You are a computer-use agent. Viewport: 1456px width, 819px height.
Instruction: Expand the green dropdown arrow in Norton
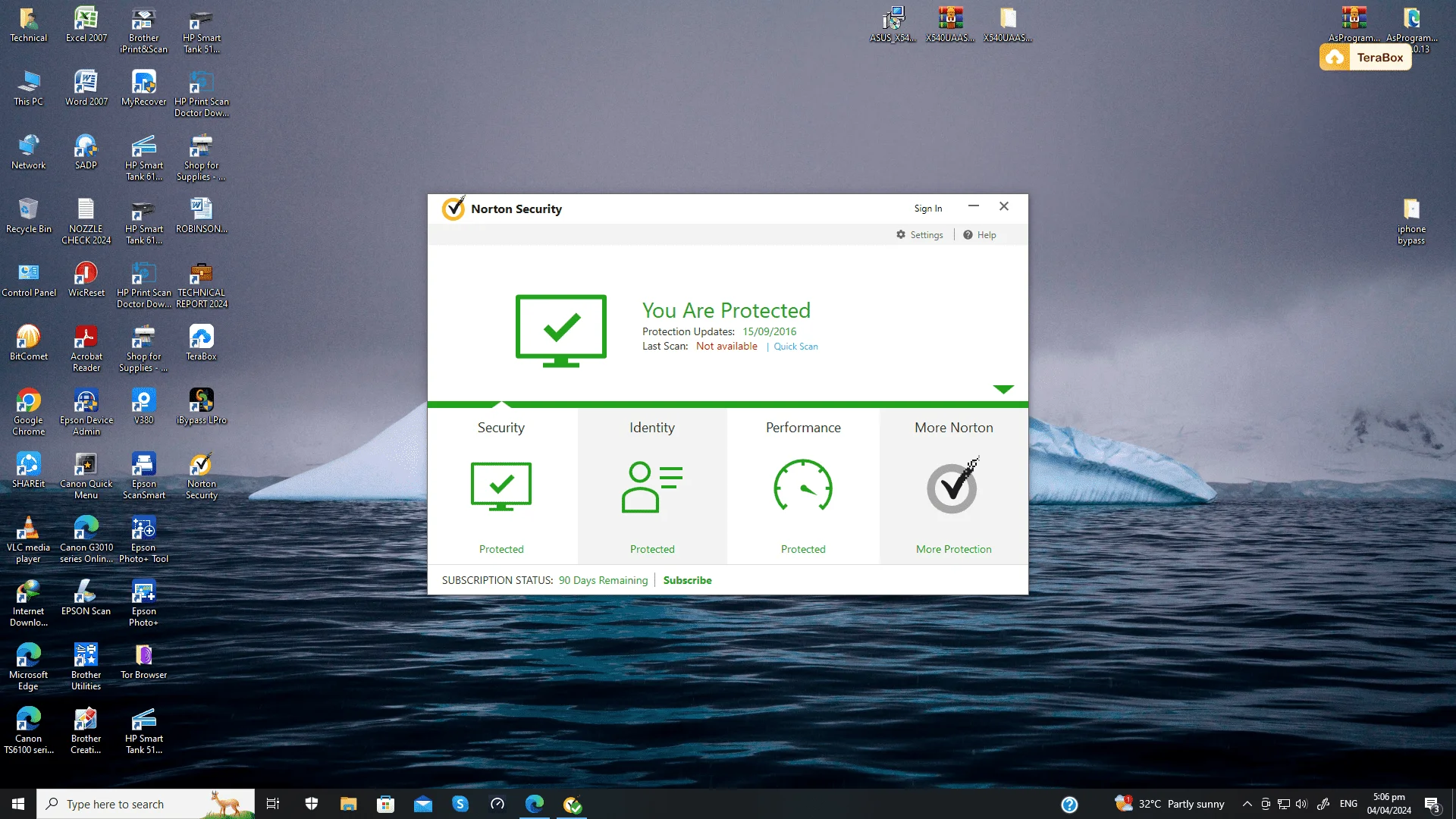click(1003, 389)
